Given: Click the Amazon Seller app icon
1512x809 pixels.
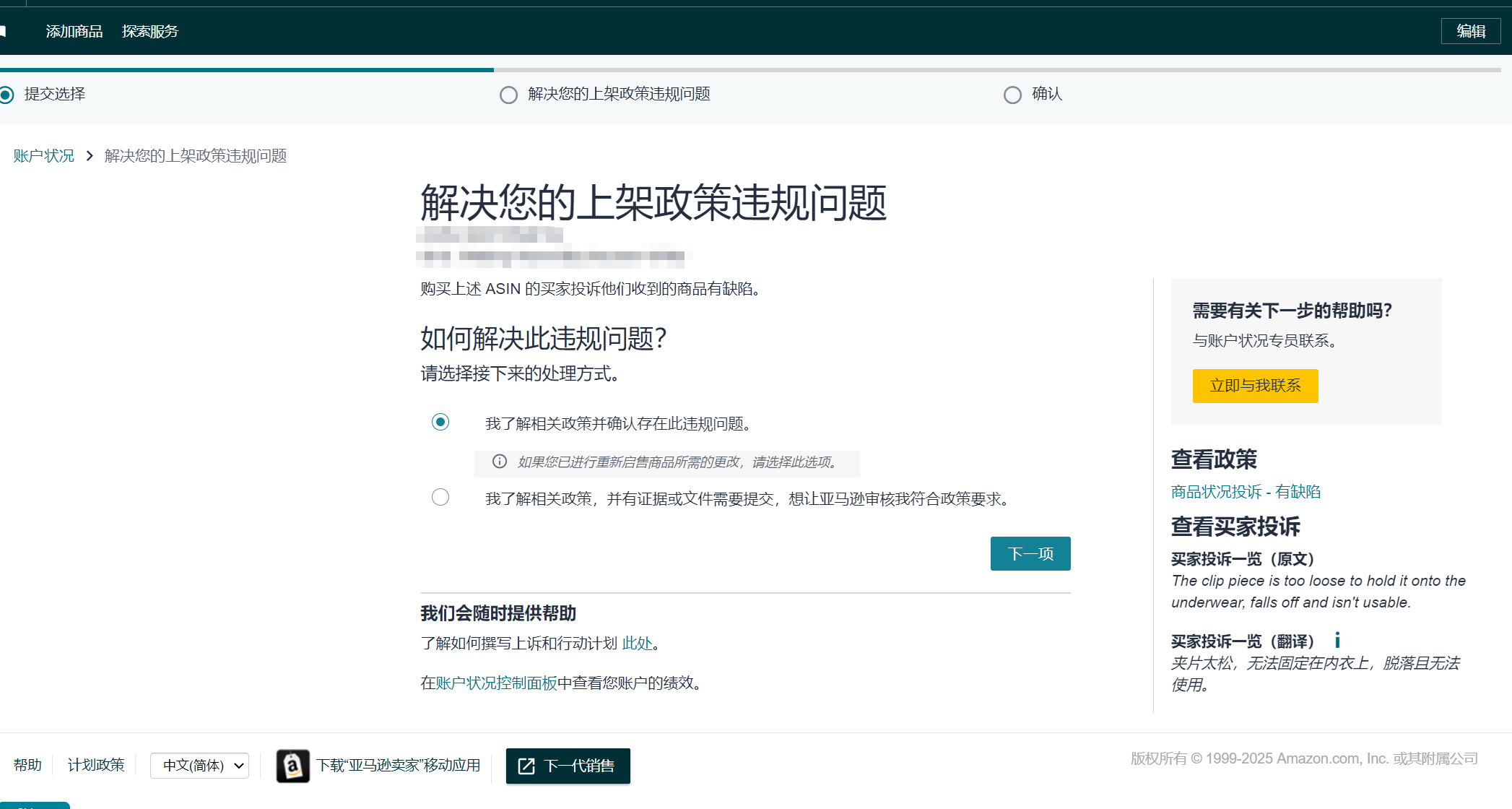Looking at the screenshot, I should coord(293,766).
